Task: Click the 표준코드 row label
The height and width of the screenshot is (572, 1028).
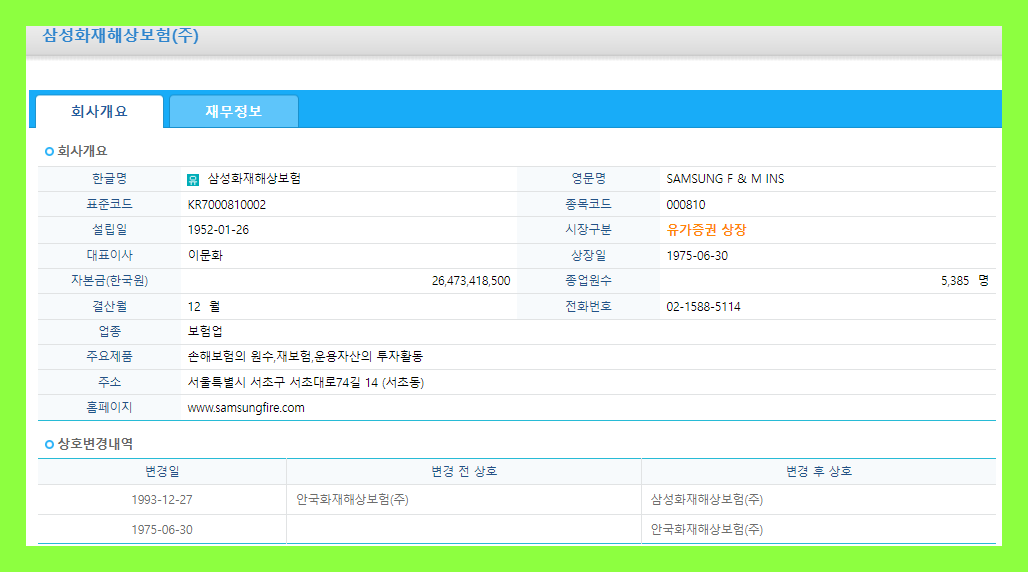Action: click(x=109, y=205)
